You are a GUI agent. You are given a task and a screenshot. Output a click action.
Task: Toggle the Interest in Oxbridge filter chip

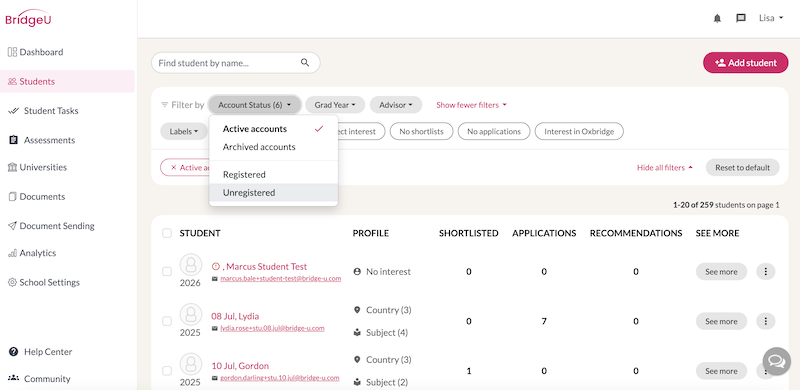click(579, 131)
